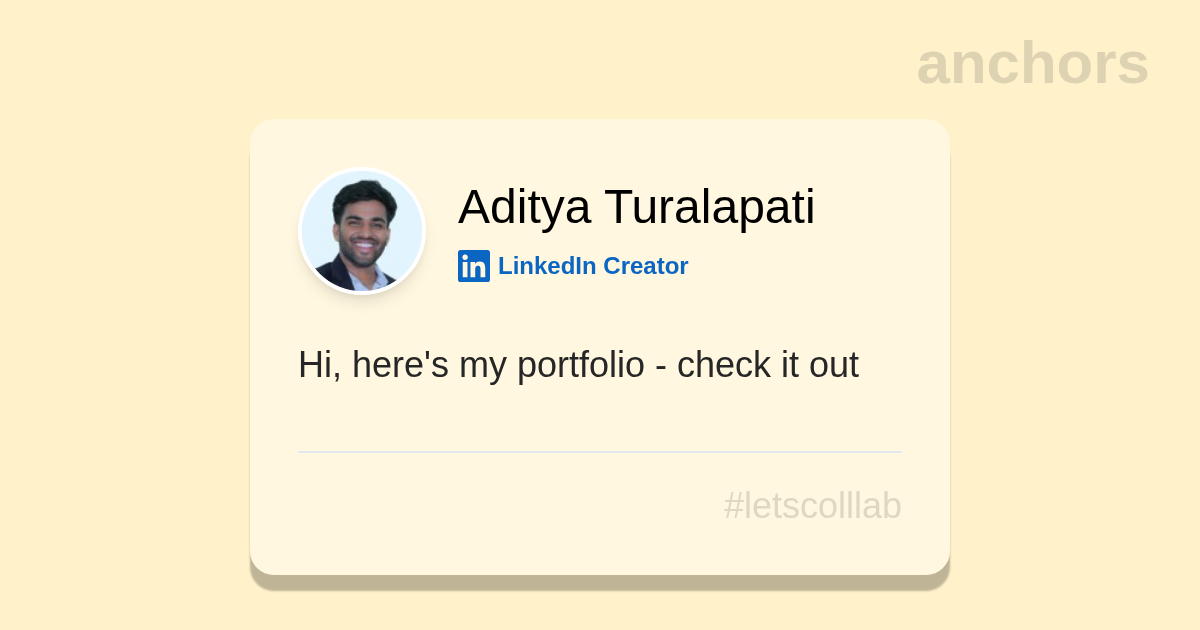The image size is (1200, 630).
Task: Click the word "here's" in the description
Action: click(x=400, y=365)
